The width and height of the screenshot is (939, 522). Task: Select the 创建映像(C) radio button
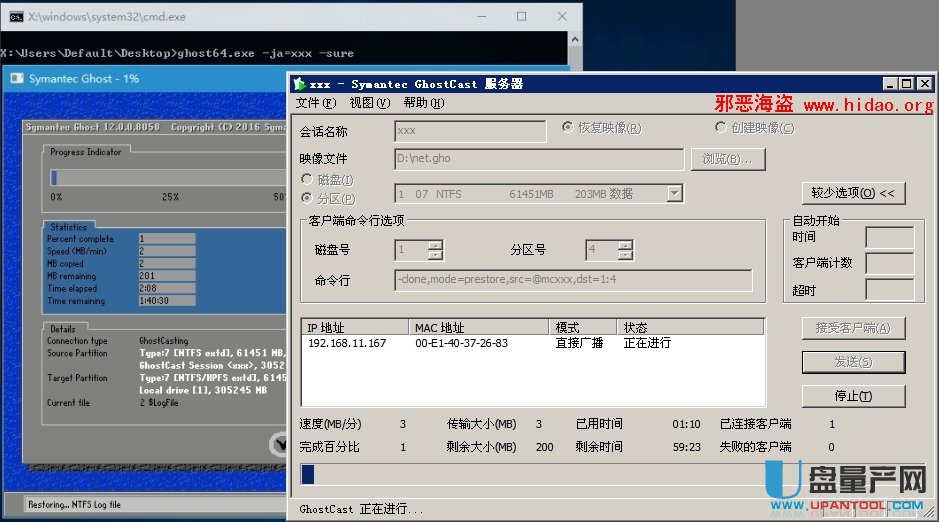[720, 127]
